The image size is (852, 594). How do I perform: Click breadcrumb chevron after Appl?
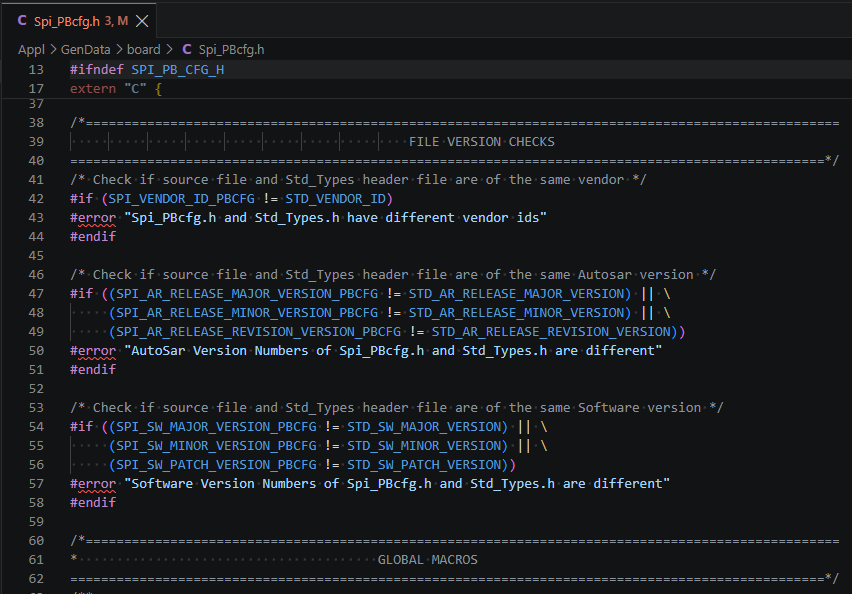click(53, 49)
